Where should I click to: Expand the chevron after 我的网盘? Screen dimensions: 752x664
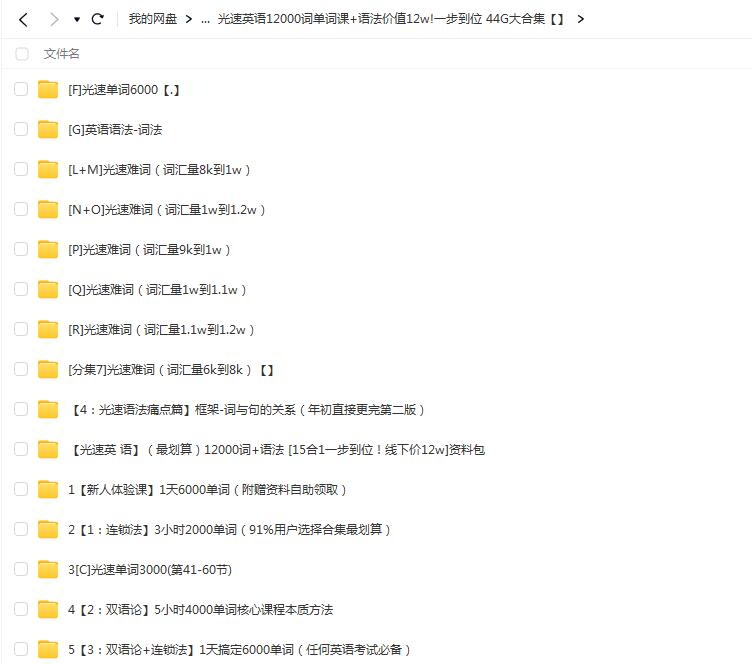click(189, 19)
